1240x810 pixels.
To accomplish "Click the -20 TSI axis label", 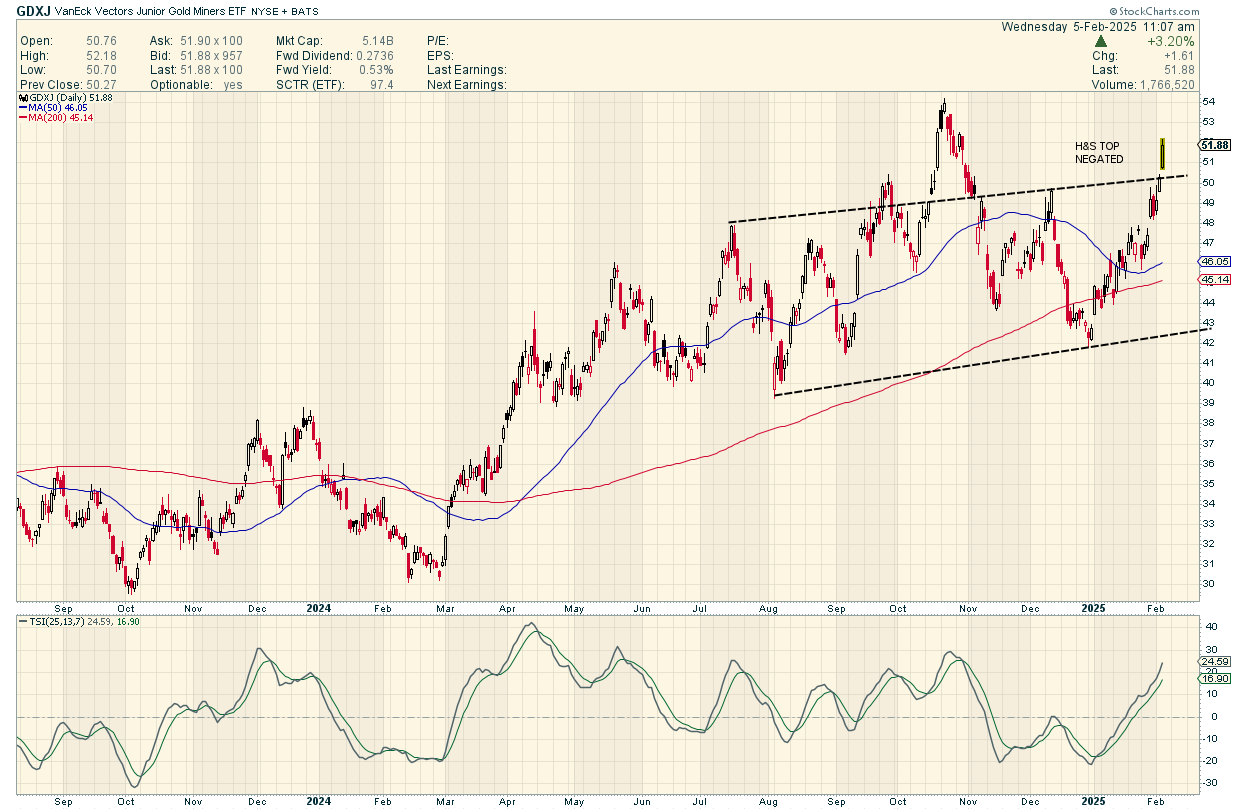I will [x=1210, y=761].
